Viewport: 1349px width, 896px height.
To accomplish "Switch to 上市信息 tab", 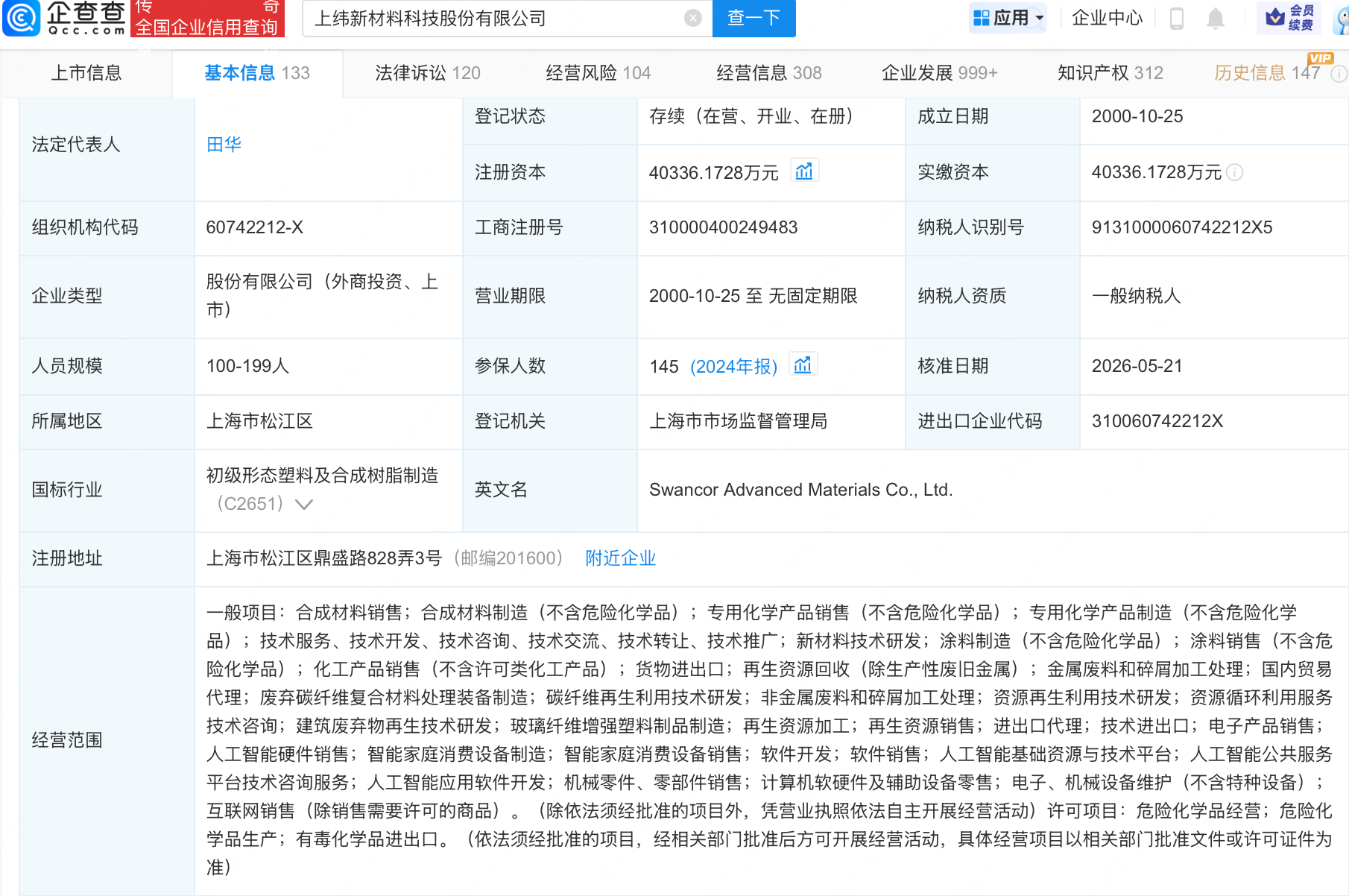I will pos(86,73).
